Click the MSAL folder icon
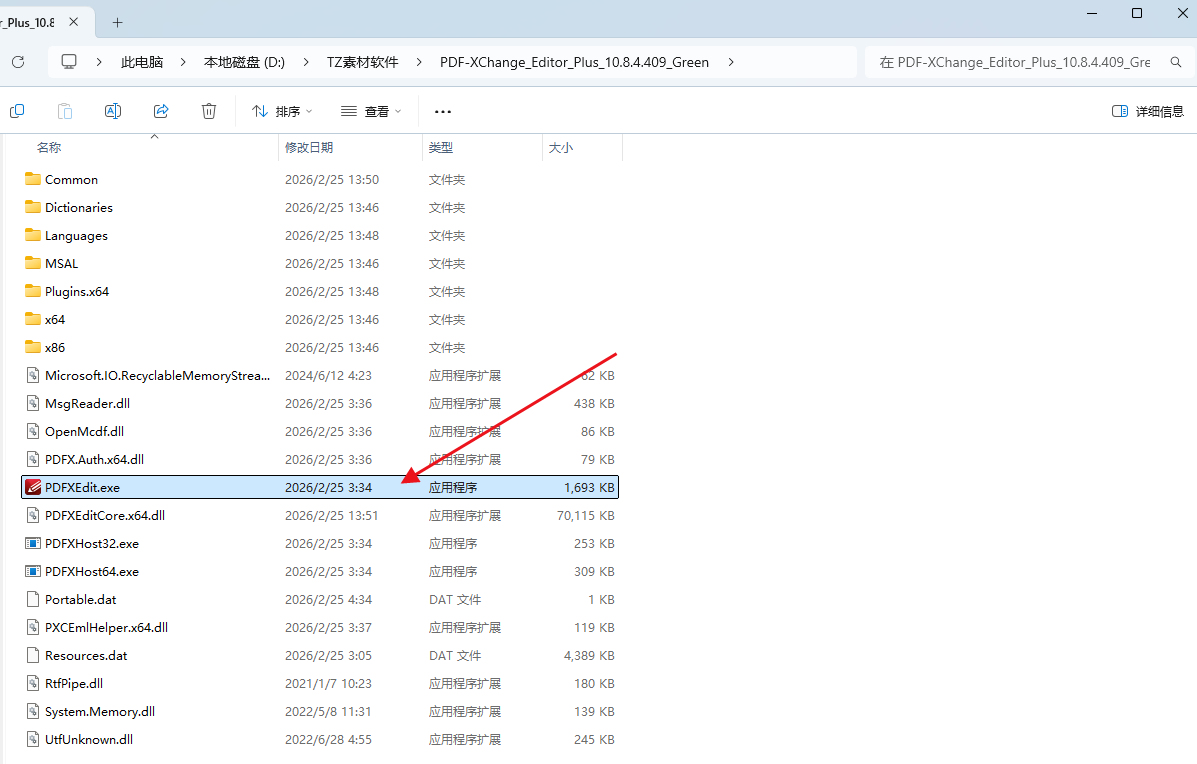The width and height of the screenshot is (1197, 764). [x=33, y=263]
